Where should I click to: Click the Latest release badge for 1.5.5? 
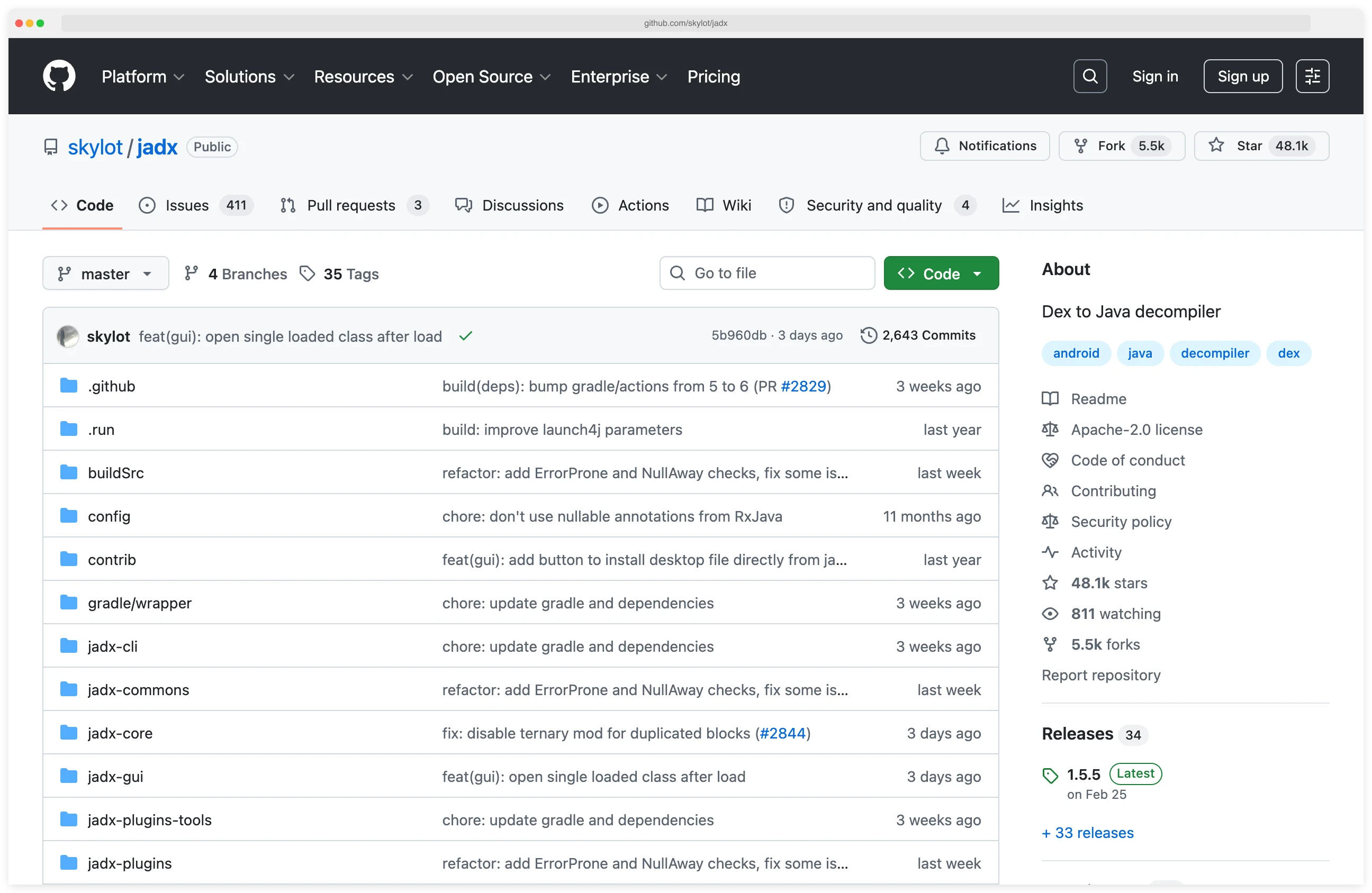[x=1135, y=774]
